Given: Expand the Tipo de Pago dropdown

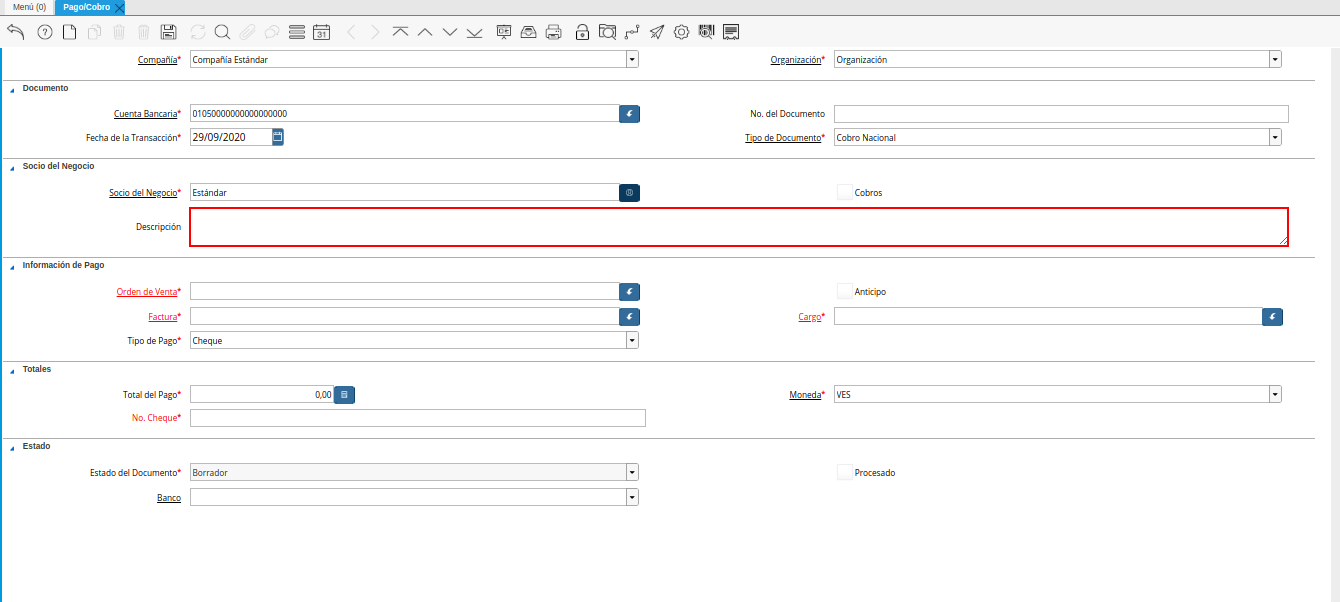Looking at the screenshot, I should 632,340.
